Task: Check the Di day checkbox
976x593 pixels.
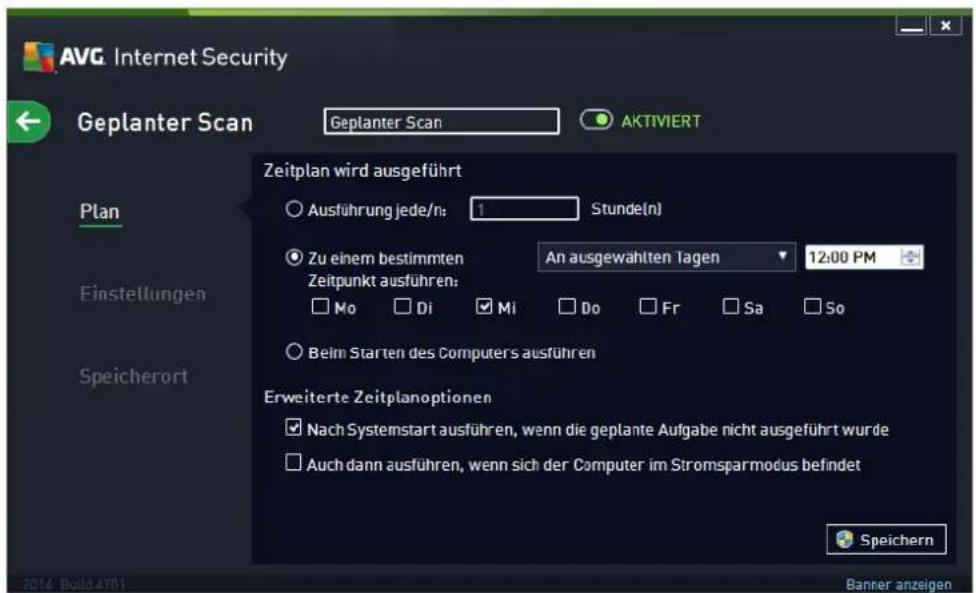Action: point(403,306)
